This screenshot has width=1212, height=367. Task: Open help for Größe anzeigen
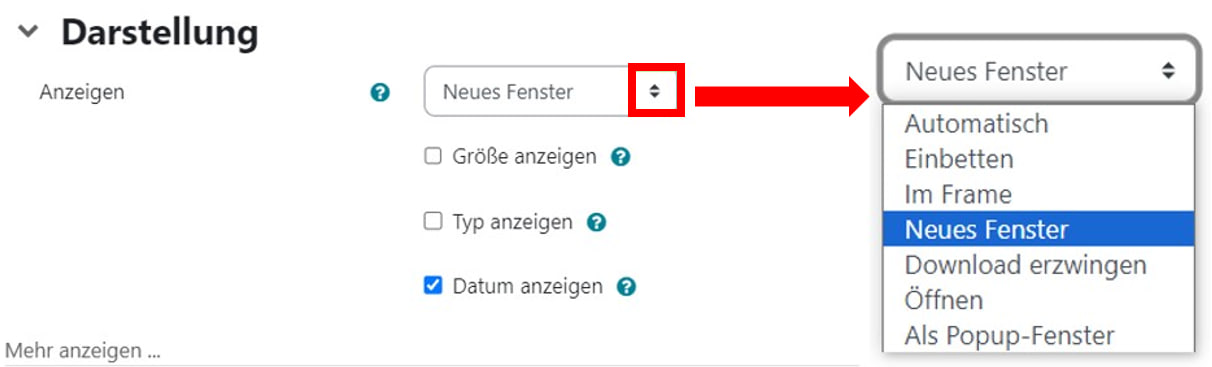620,157
